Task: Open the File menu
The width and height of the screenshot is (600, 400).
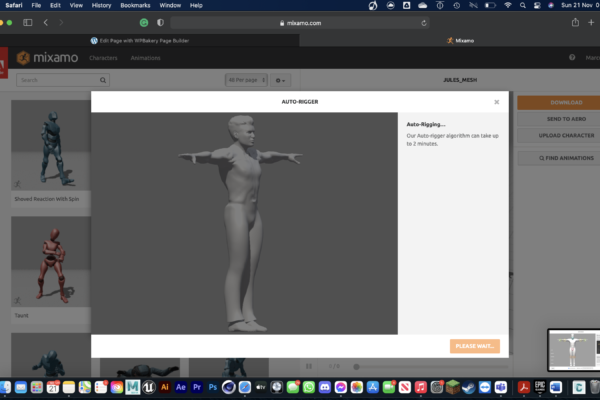Action: (x=36, y=5)
